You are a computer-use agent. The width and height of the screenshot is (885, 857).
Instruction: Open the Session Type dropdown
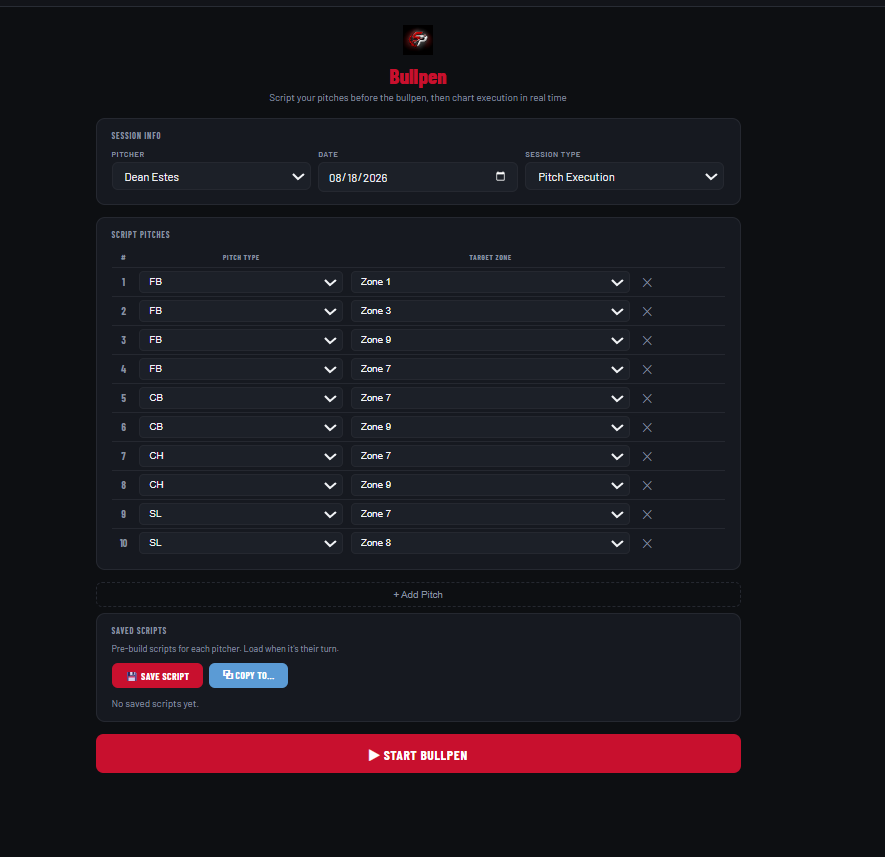click(624, 177)
